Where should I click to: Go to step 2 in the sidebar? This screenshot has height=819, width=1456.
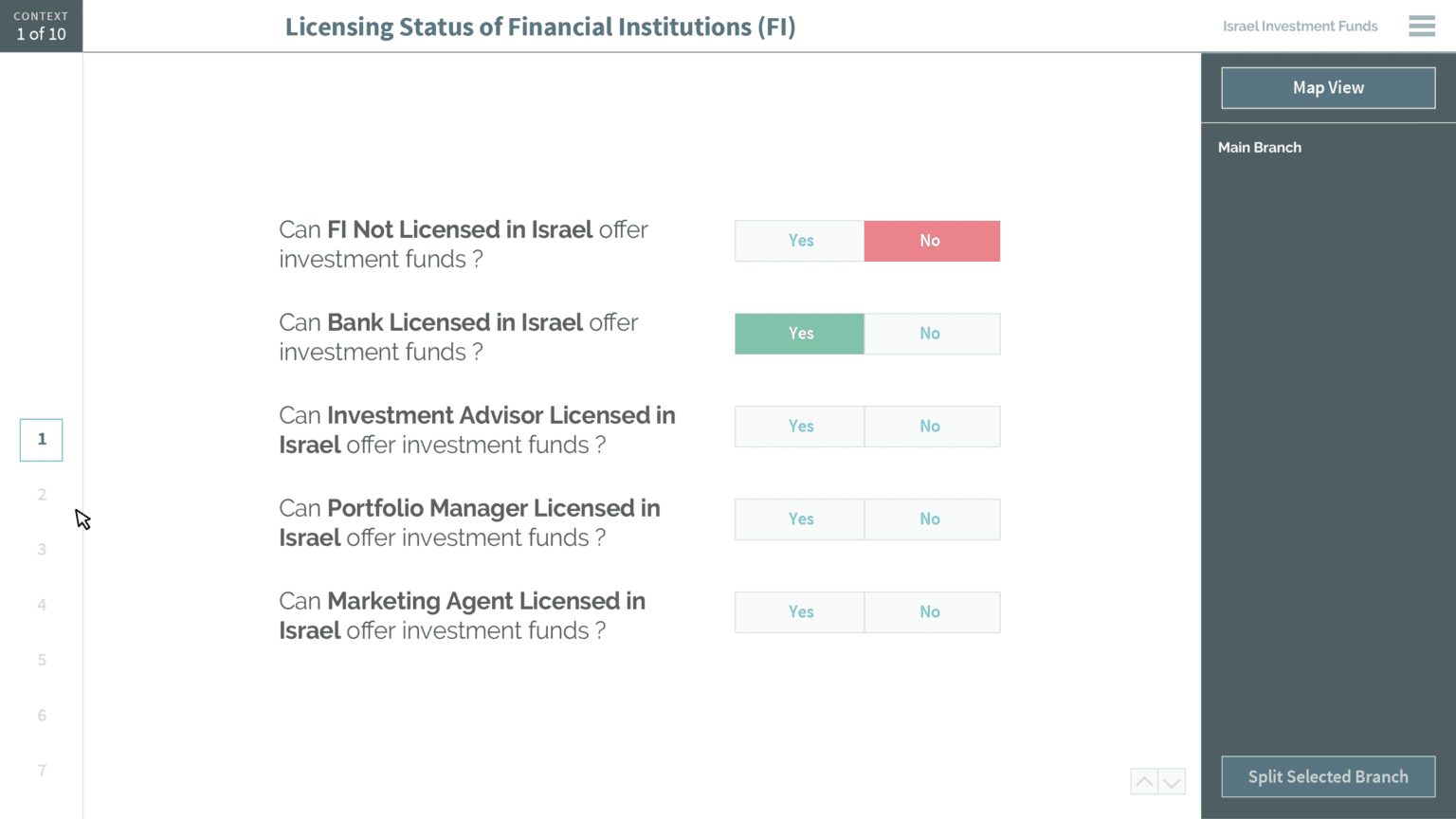(x=42, y=495)
